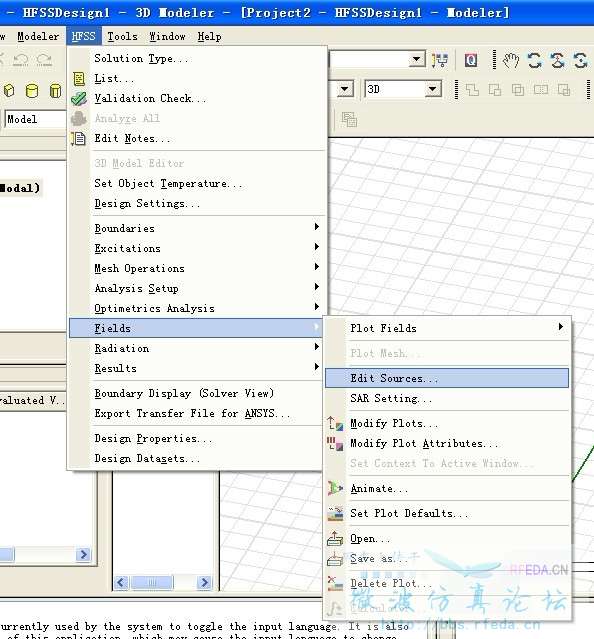Click the Intersect boolean operation icon
The width and height of the screenshot is (594, 639).
(518, 90)
